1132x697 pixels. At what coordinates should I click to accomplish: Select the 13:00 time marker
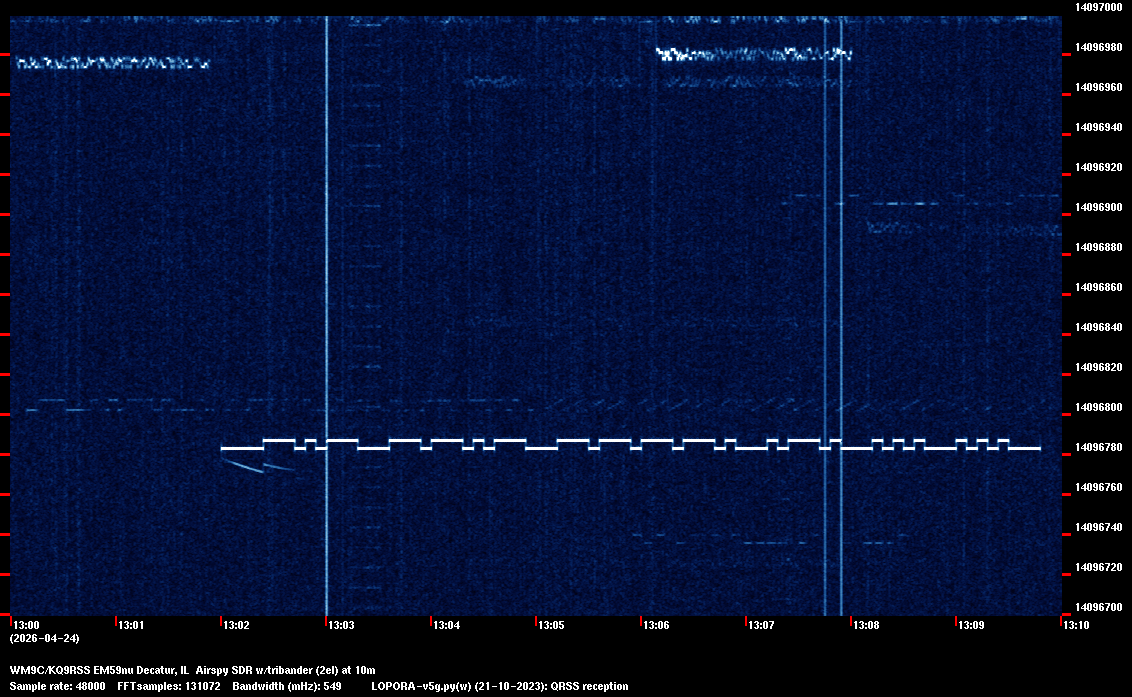click(25, 626)
